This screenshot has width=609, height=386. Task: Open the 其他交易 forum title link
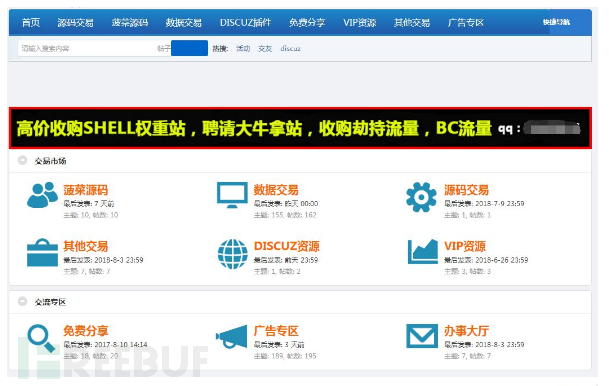coord(86,246)
